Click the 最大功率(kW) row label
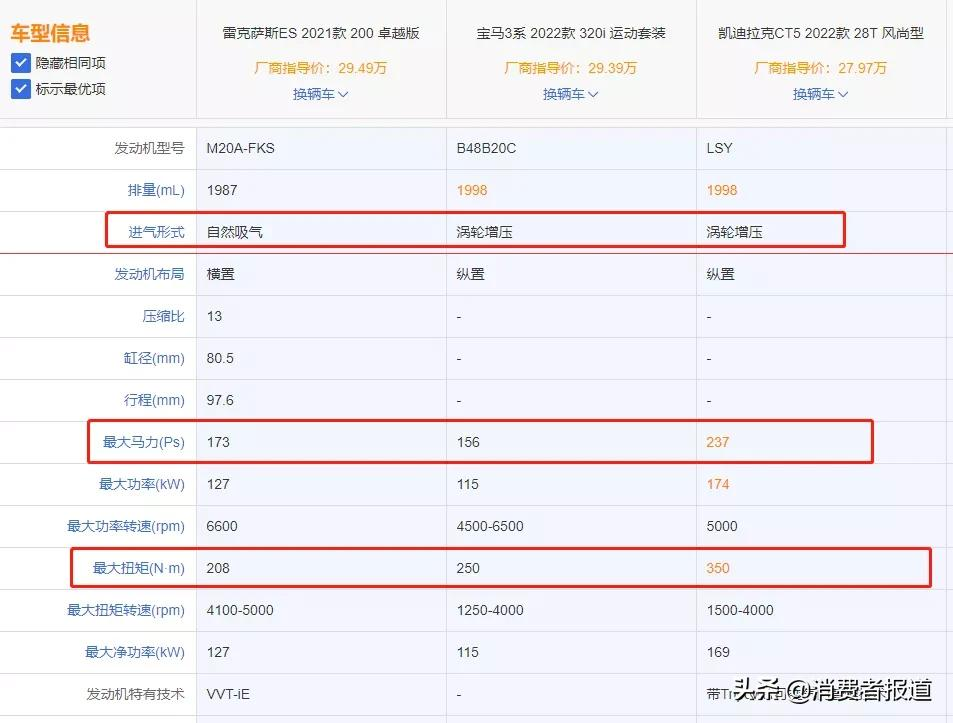This screenshot has width=953, height=723. 142,484
